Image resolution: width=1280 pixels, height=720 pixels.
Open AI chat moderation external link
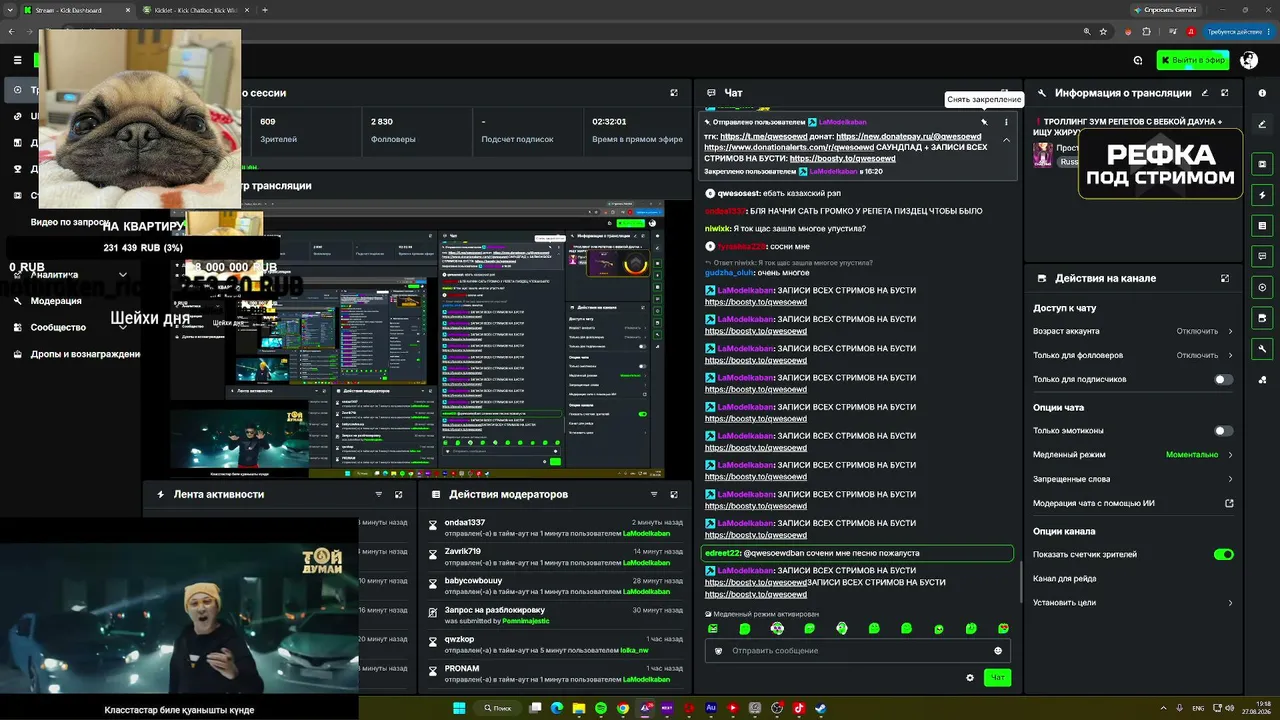pyautogui.click(x=1133, y=504)
